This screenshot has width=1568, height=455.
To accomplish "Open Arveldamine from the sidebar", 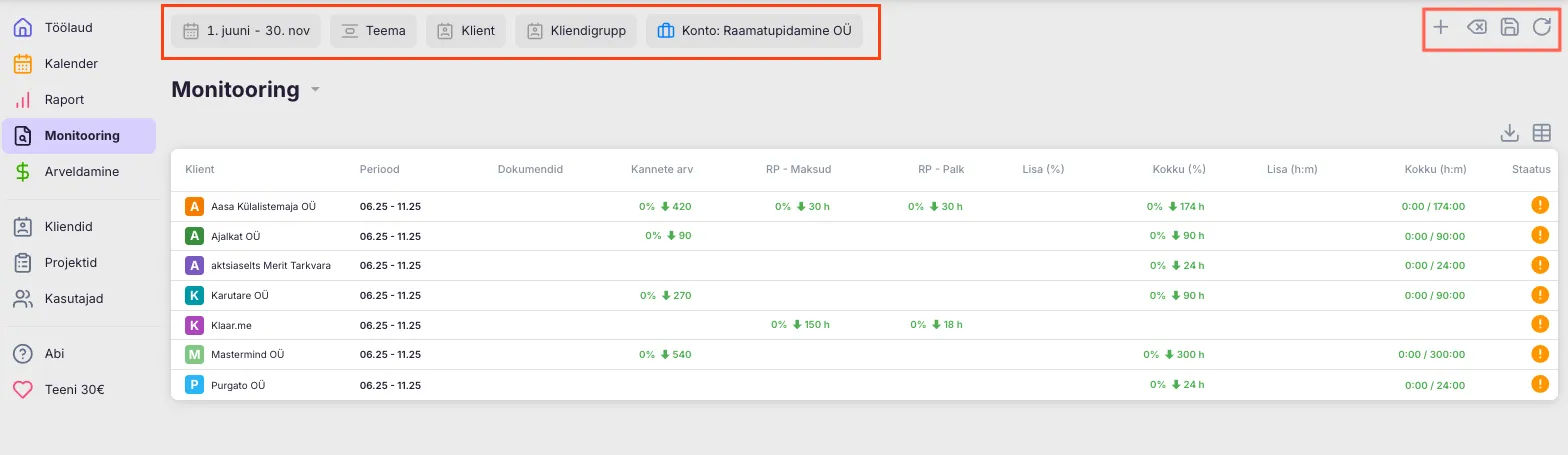I will click(x=81, y=172).
